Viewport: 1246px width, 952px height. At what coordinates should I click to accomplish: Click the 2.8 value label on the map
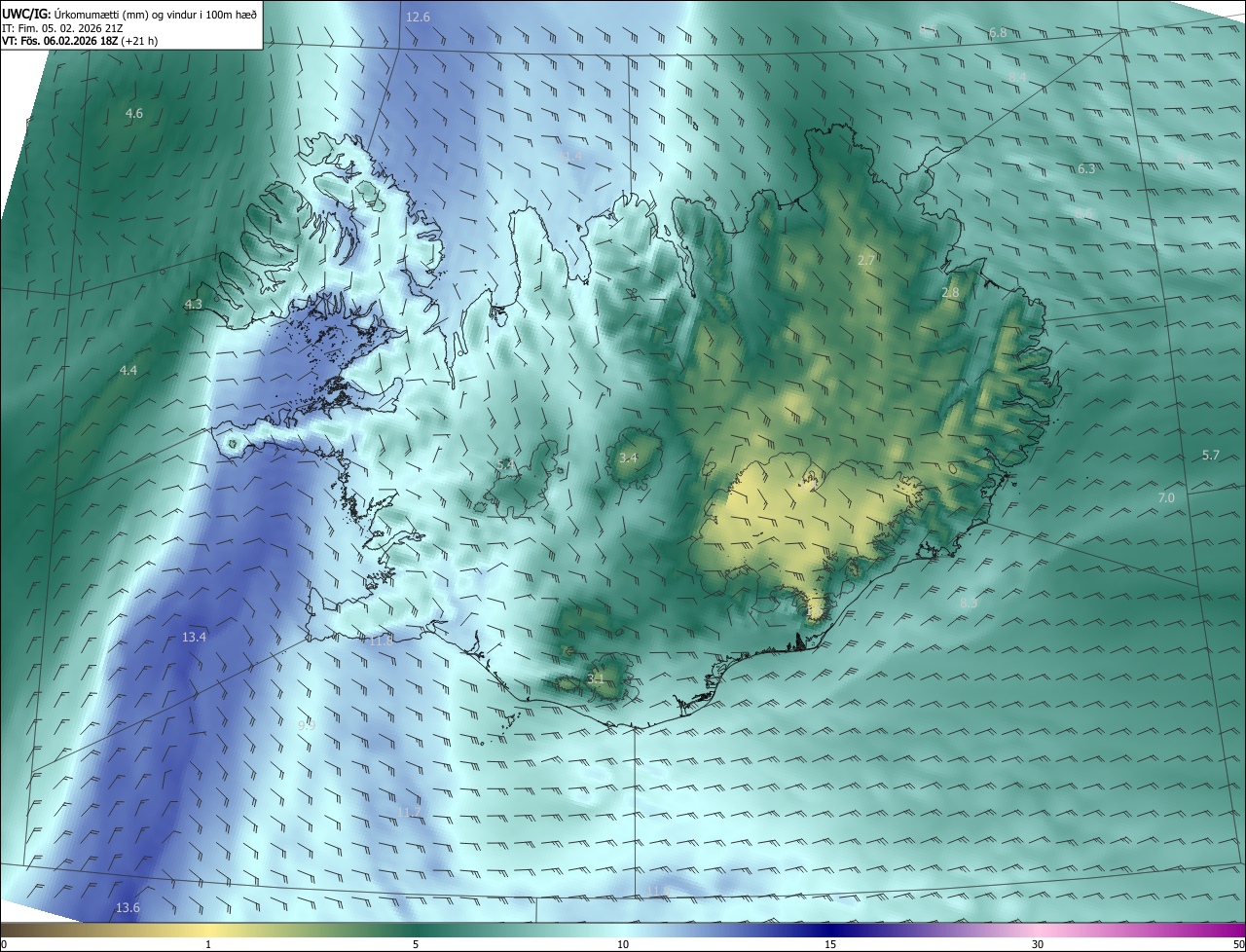click(951, 293)
